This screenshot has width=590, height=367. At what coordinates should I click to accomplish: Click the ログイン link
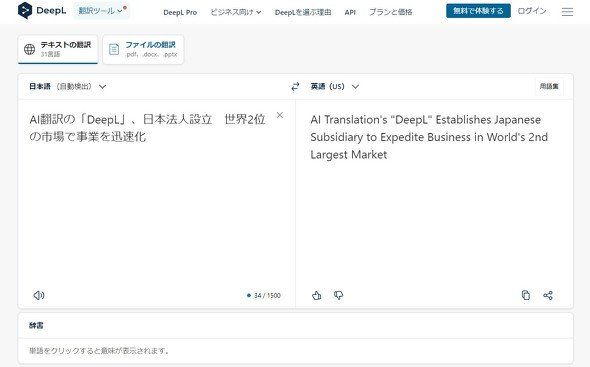coord(532,11)
